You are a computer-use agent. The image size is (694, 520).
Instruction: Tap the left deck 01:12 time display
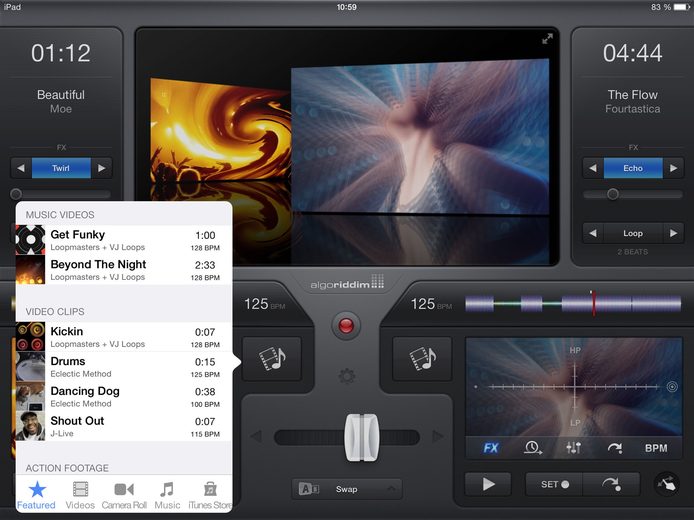tap(61, 53)
